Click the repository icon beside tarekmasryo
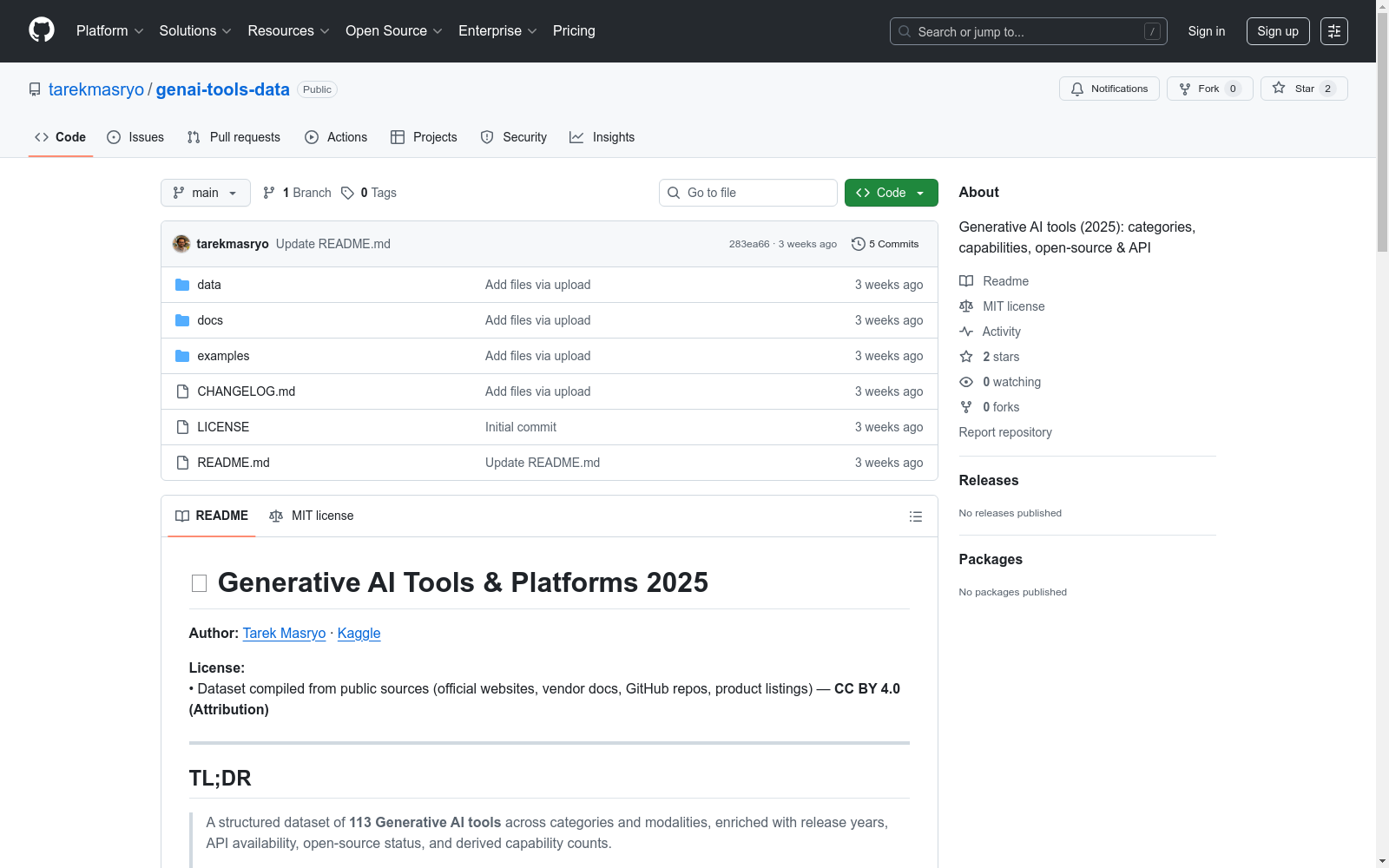This screenshot has width=1389, height=868. click(35, 89)
